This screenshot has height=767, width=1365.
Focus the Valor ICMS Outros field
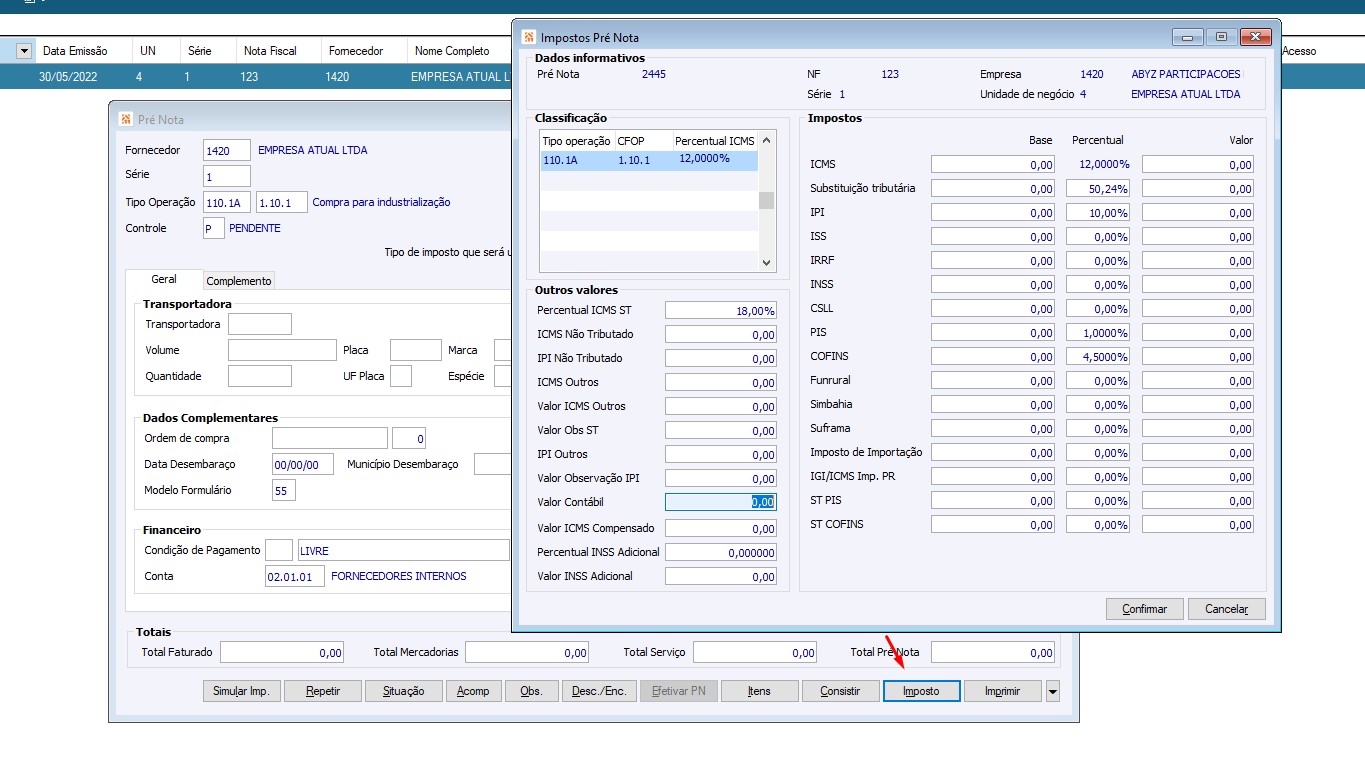pos(721,407)
